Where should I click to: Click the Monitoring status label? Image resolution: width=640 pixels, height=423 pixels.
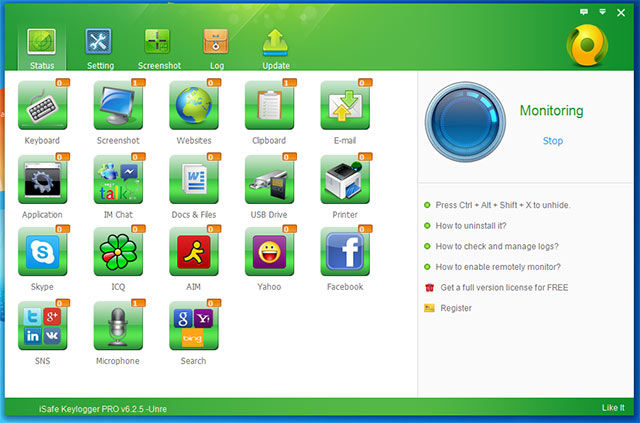coord(551,111)
